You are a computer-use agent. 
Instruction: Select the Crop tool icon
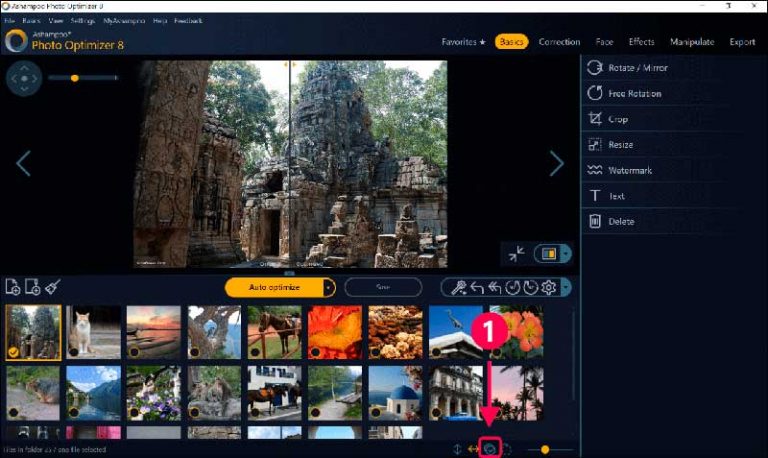[x=594, y=119]
